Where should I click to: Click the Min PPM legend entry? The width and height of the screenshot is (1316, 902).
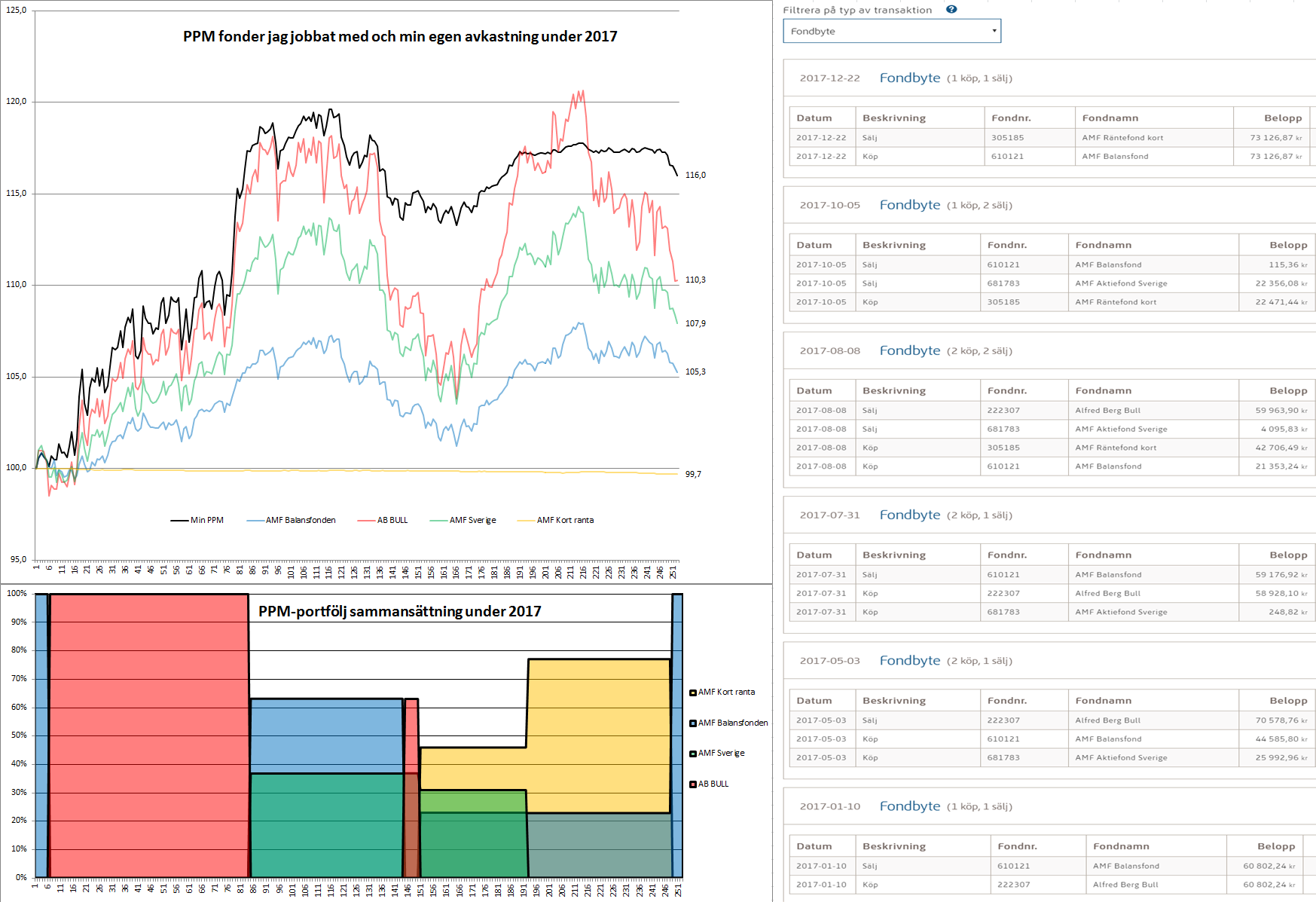pyautogui.click(x=197, y=520)
